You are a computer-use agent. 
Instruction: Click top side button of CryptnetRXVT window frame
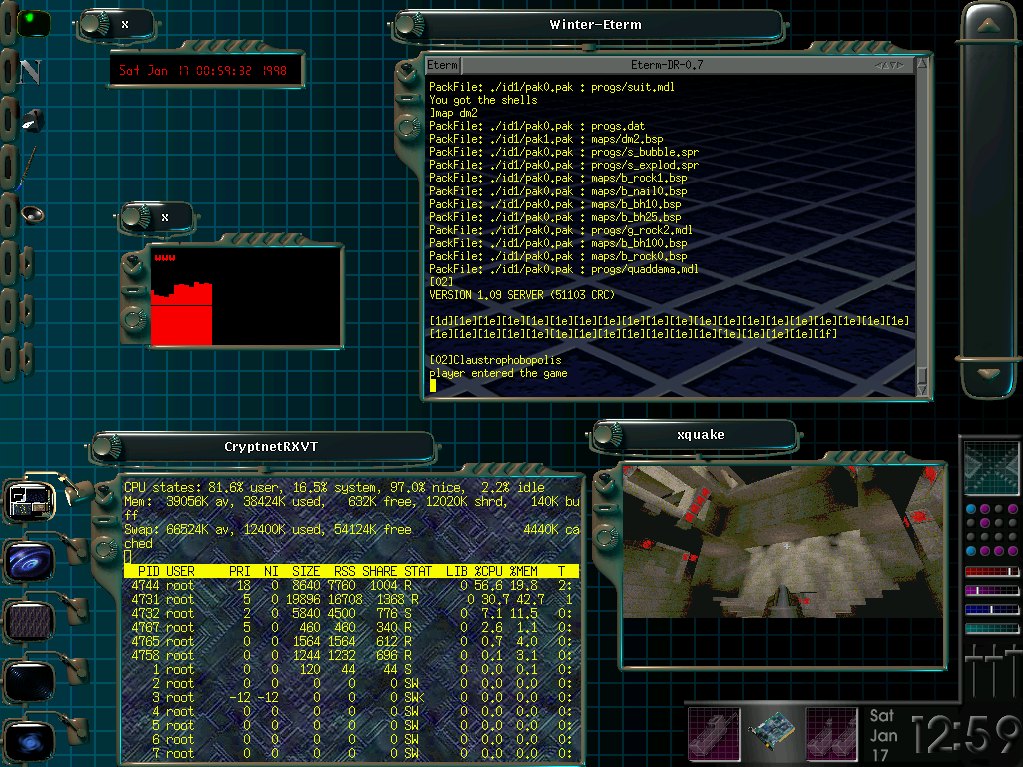[x=104, y=493]
